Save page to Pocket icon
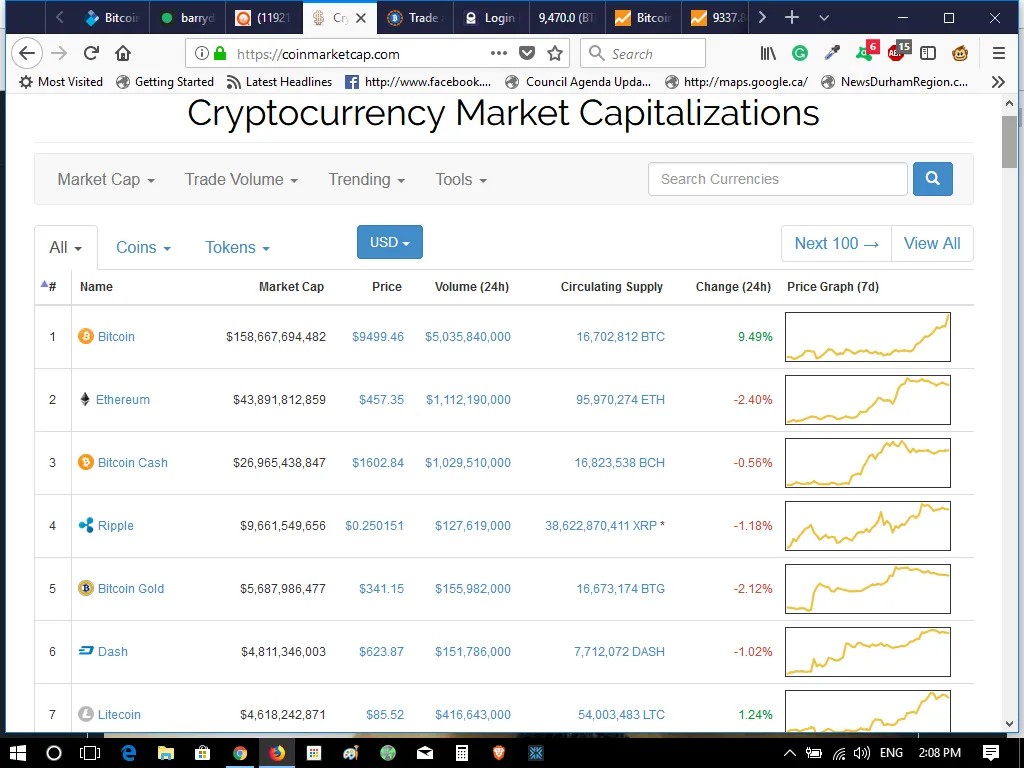 tap(527, 54)
